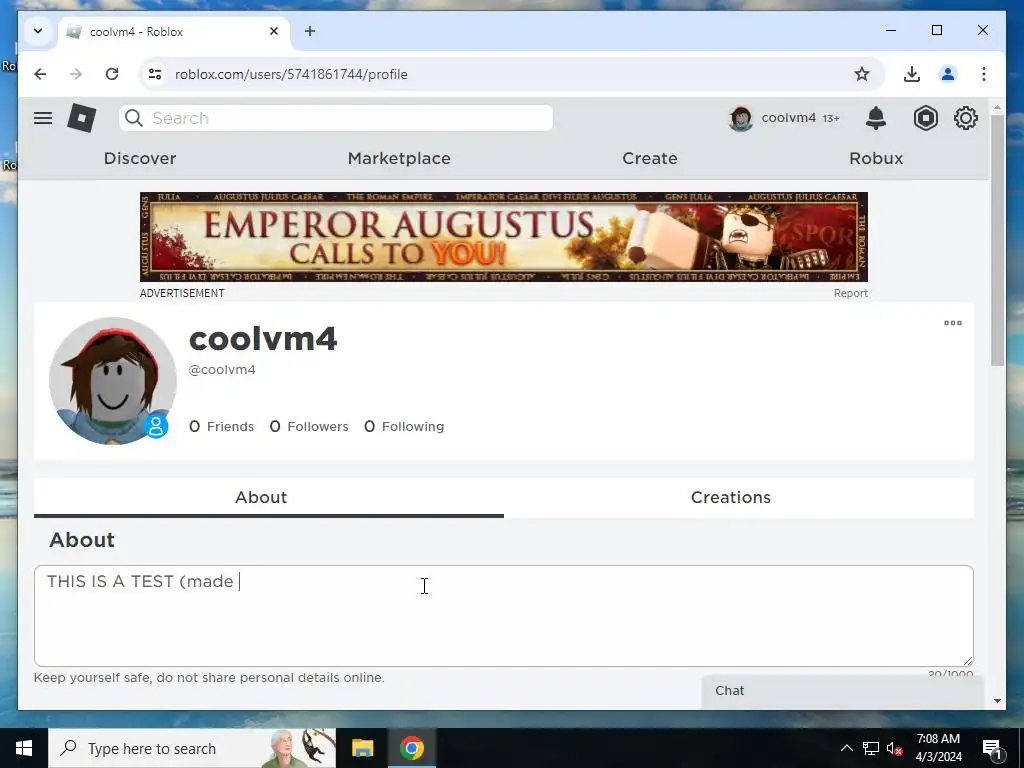View the 0 Friends list
Screen dimensions: 1024x768
coord(221,426)
